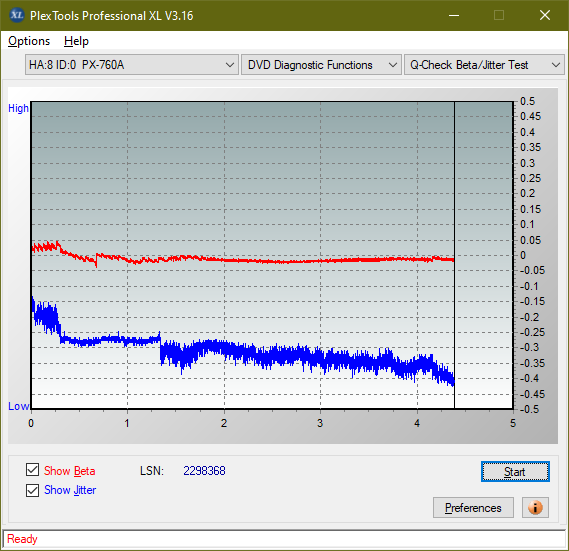This screenshot has height=551, width=569.
Task: Click the PlexTools XL application logo icon
Action: [x=16, y=15]
